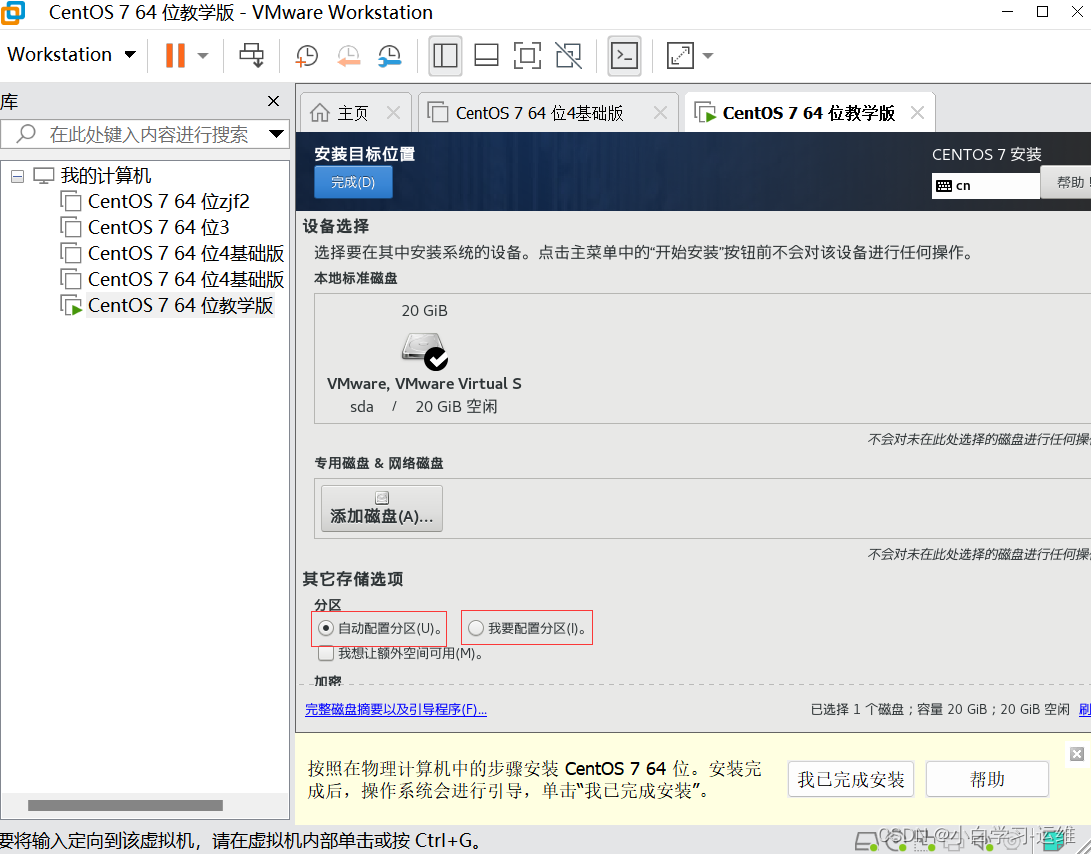Enable the 我想让额外空间可用(M) checkbox
Image resolution: width=1091 pixels, height=854 pixels.
(325, 654)
